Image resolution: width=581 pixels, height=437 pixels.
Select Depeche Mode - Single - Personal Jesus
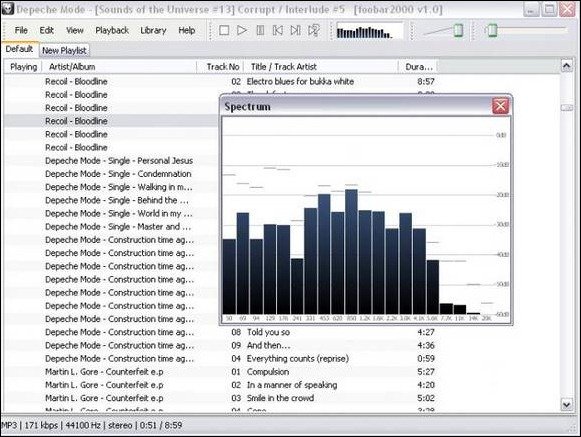[119, 160]
